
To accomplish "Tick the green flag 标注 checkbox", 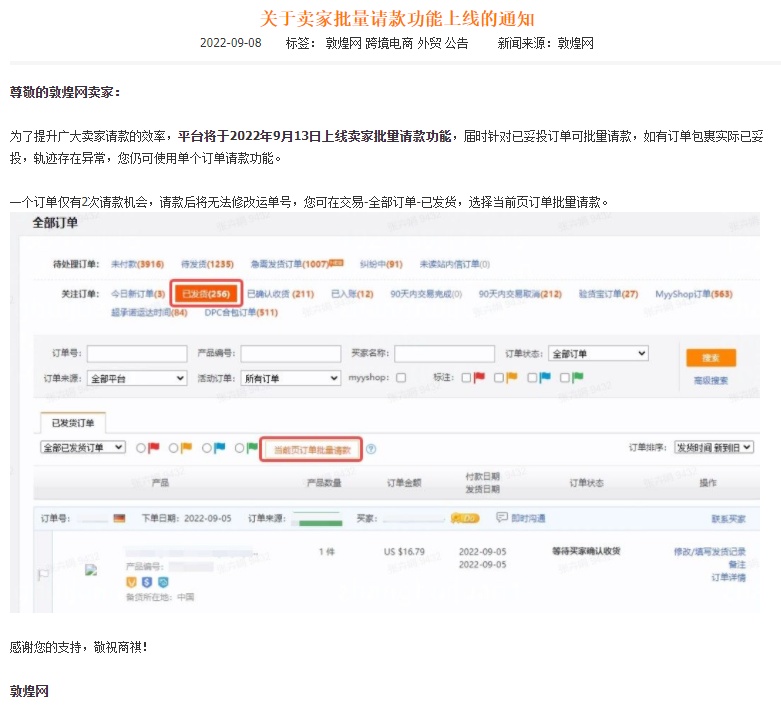I will (564, 378).
